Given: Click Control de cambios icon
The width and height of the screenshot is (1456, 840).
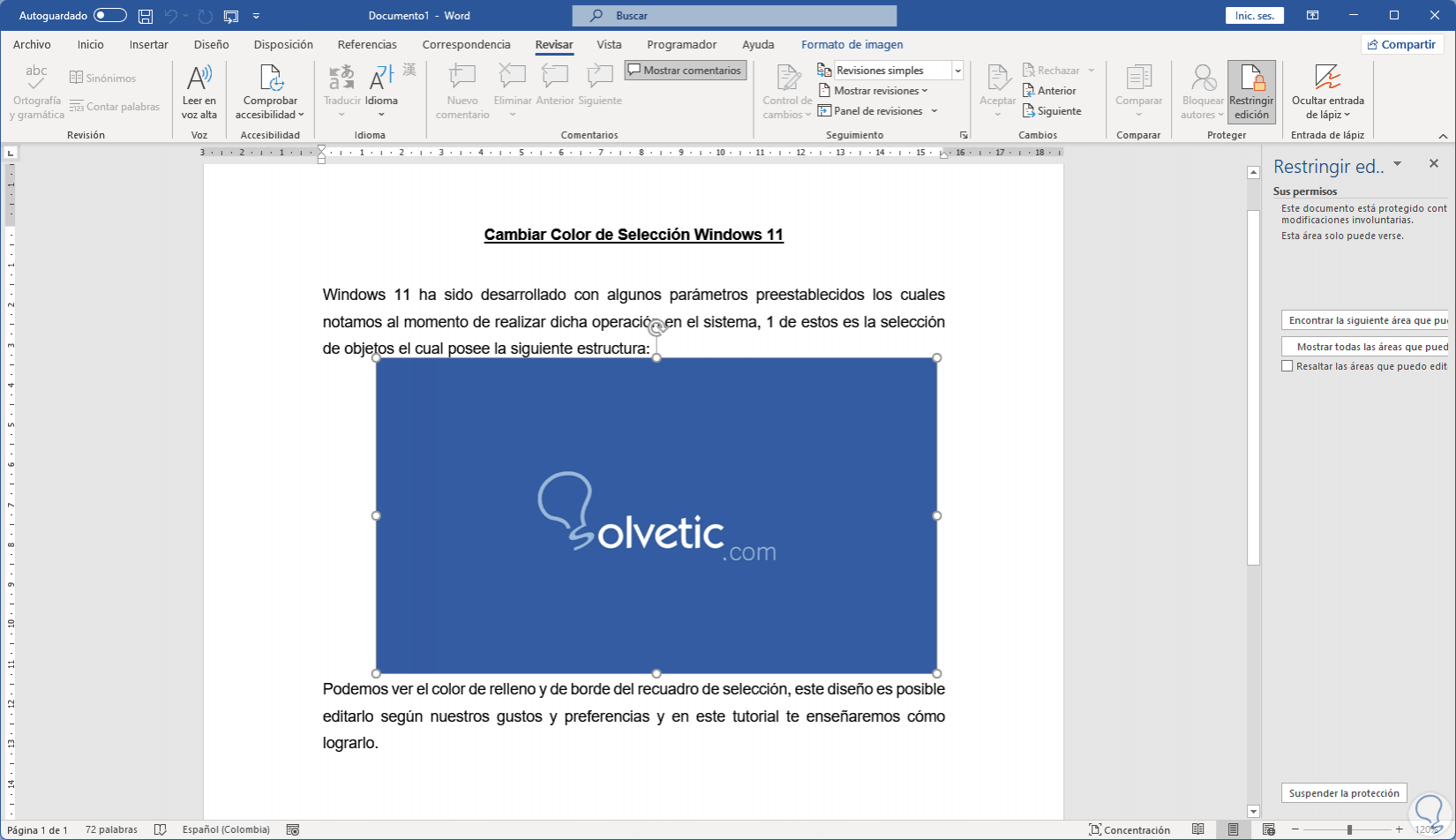Looking at the screenshot, I should tap(787, 78).
